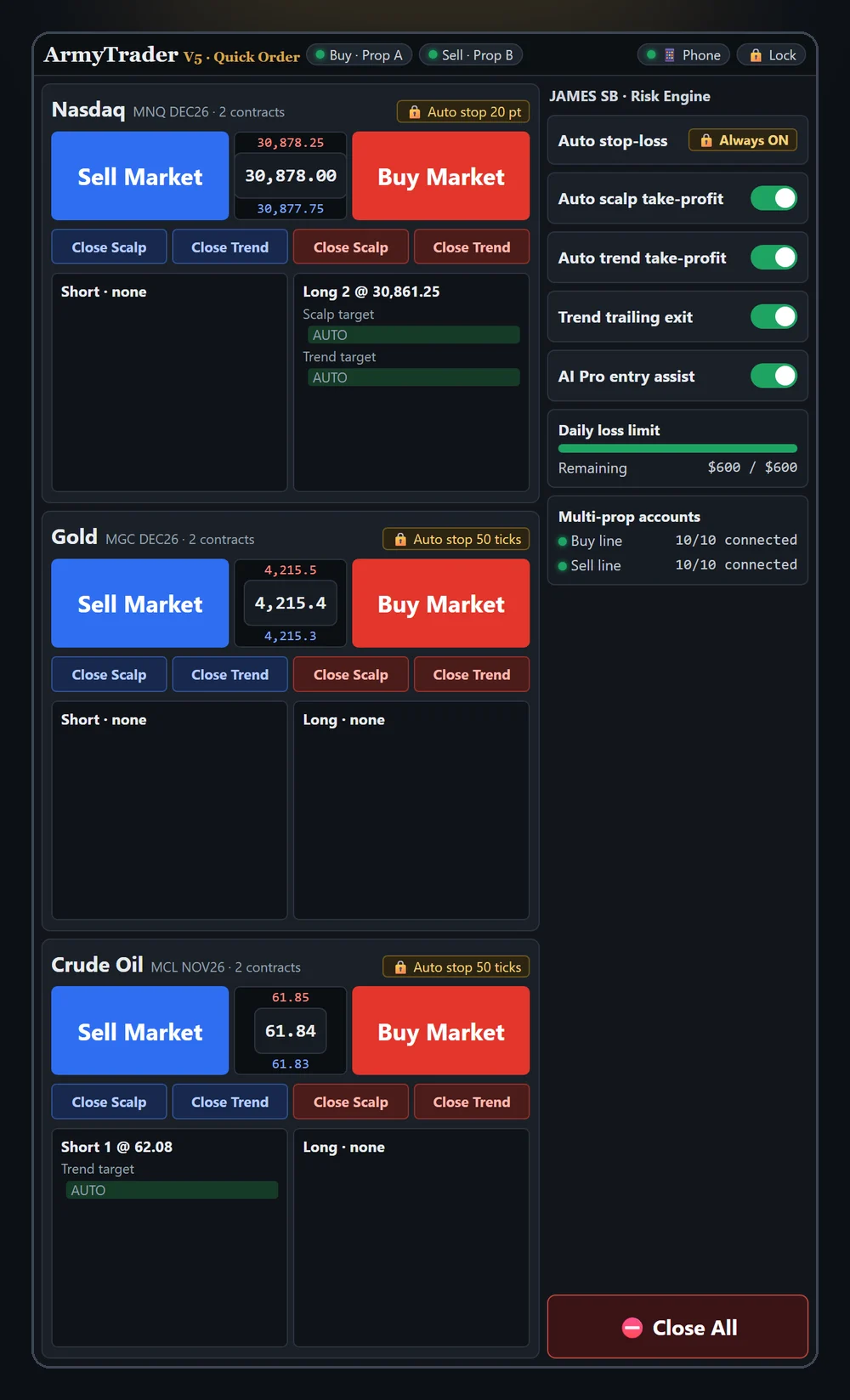Click the padlock on Crude Oil Auto stop badge
Image resolution: width=850 pixels, height=1400 pixels.
tap(400, 967)
